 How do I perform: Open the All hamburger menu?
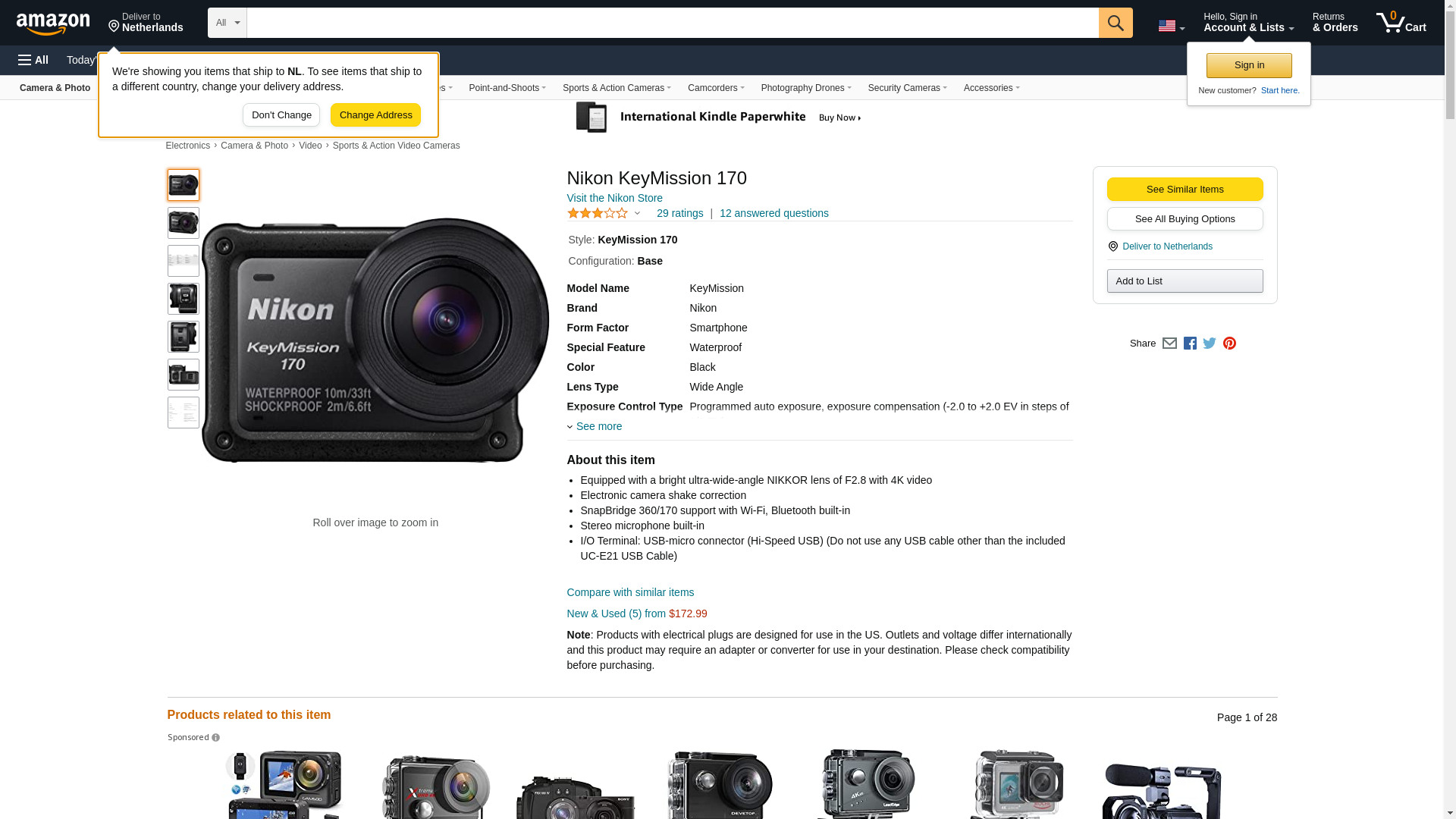33,60
